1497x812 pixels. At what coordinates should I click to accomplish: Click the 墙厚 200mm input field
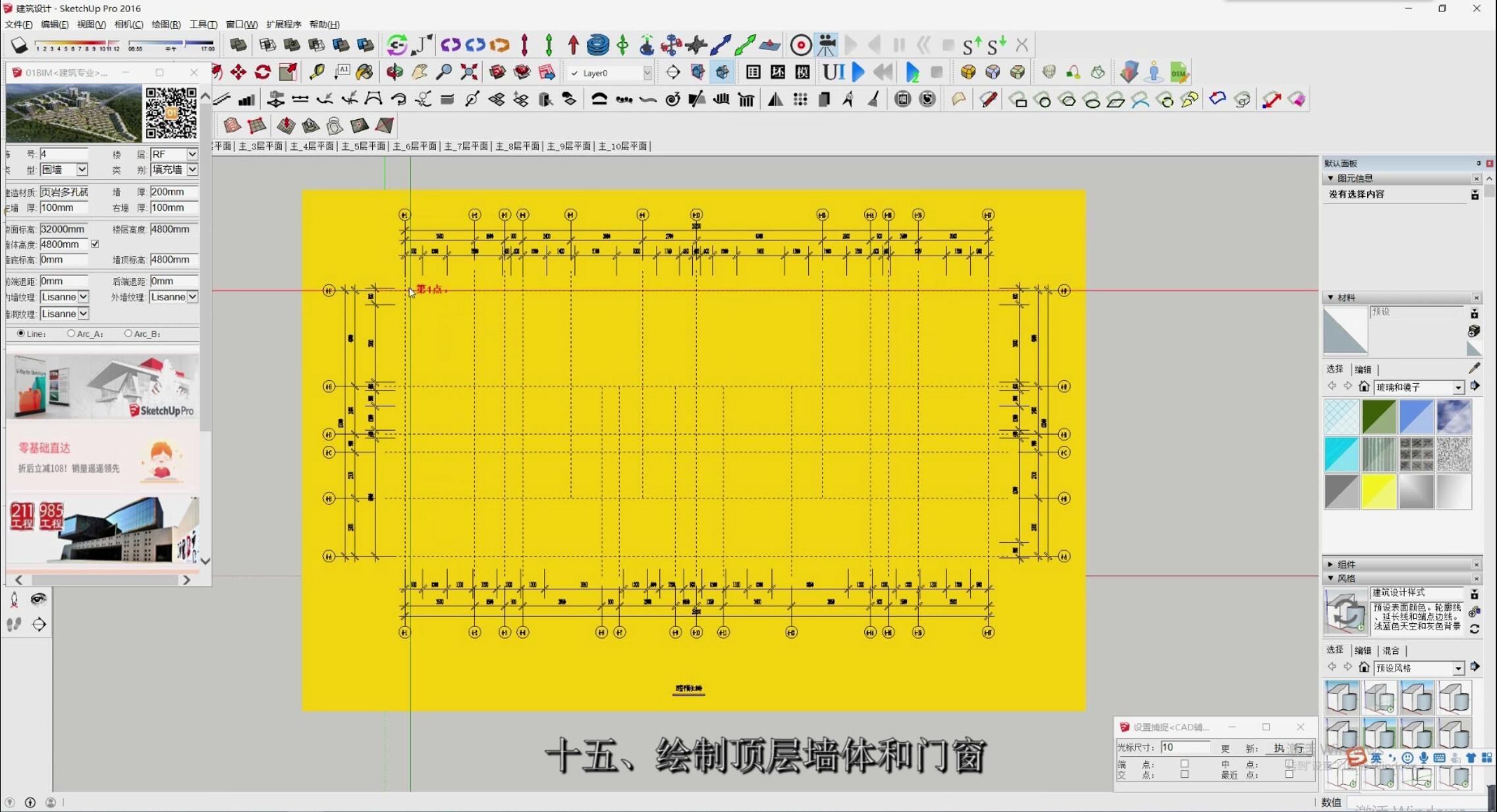click(x=174, y=192)
